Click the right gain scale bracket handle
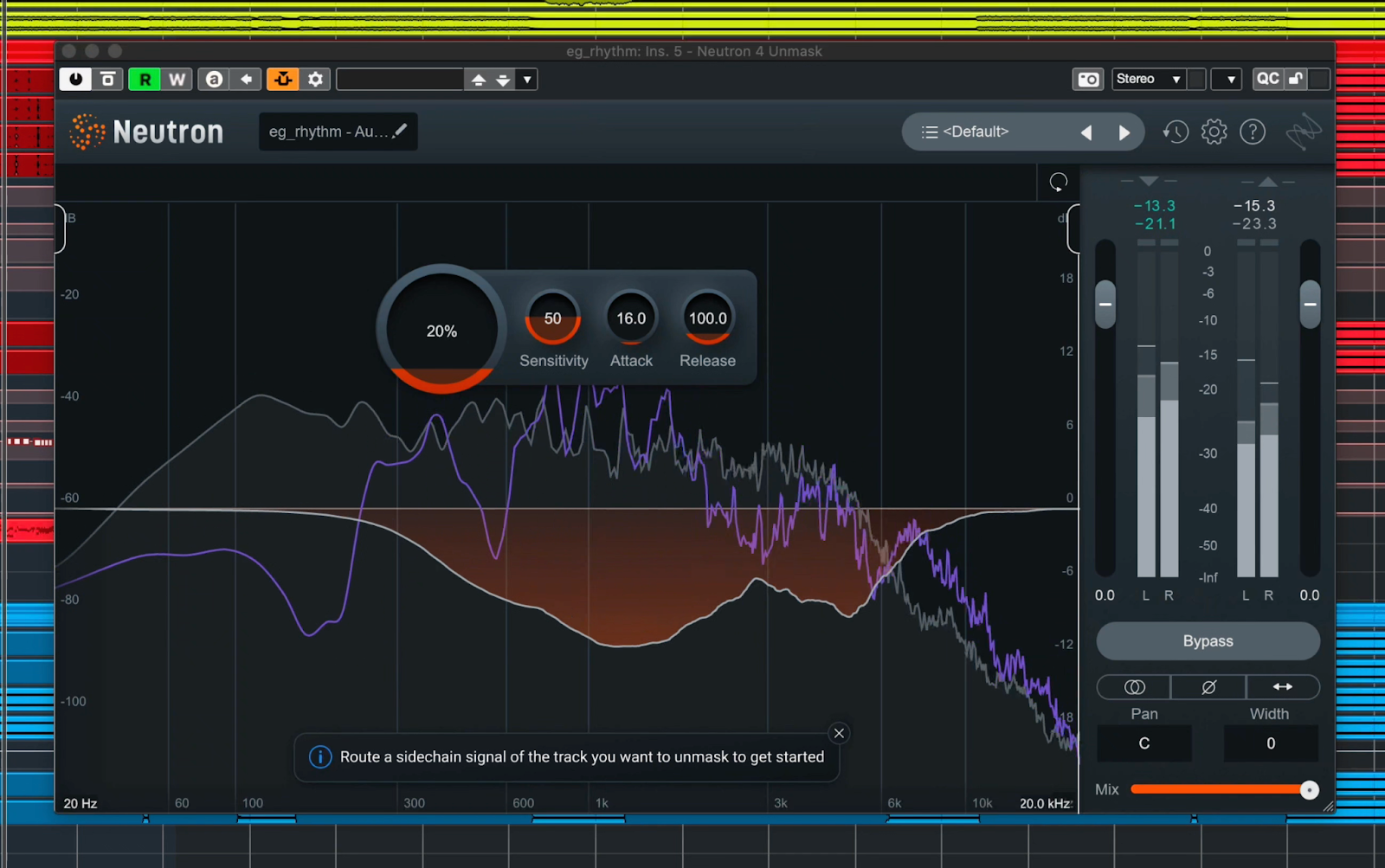This screenshot has height=868, width=1385. (1073, 228)
